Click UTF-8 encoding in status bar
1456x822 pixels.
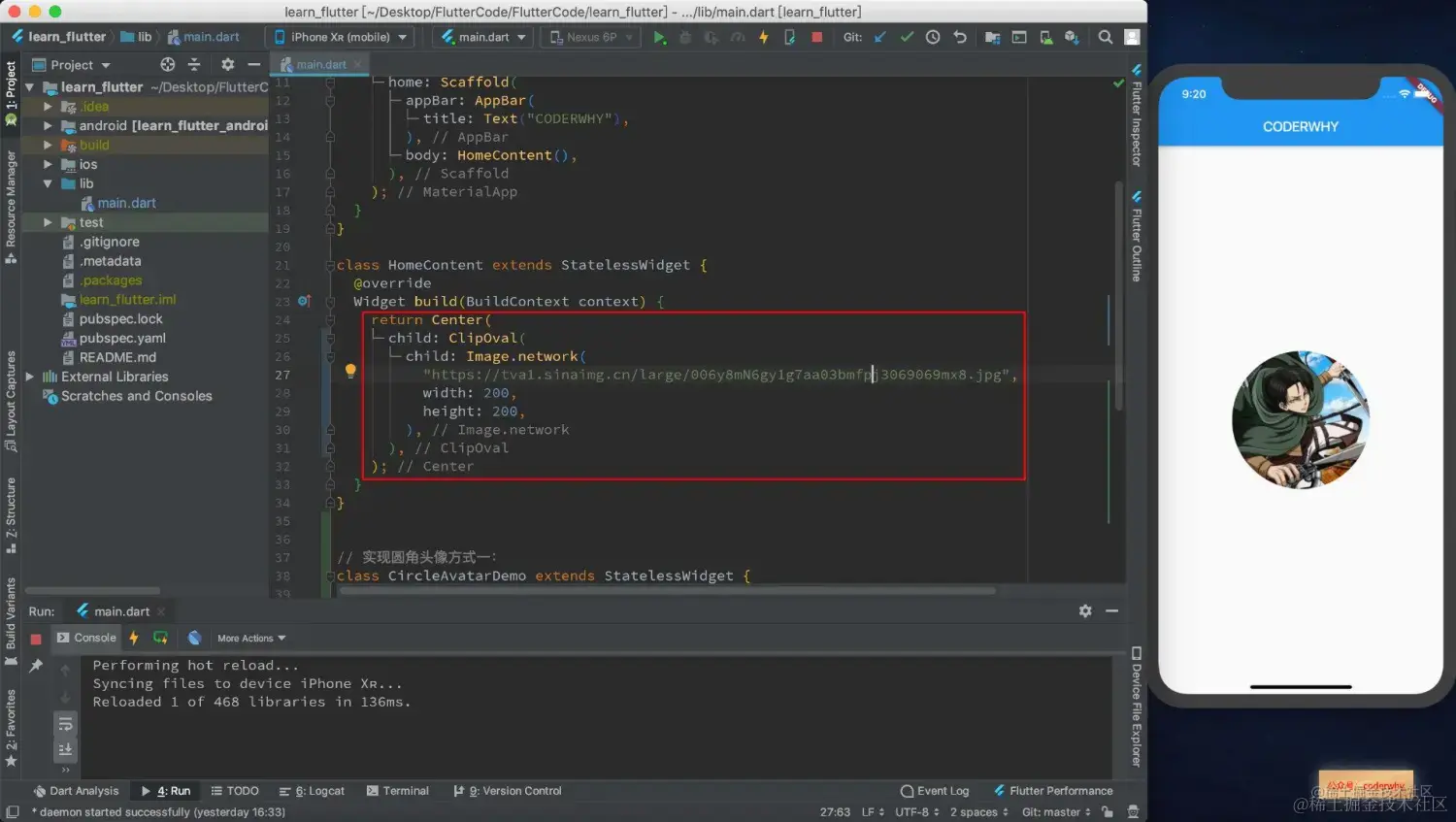click(x=917, y=812)
